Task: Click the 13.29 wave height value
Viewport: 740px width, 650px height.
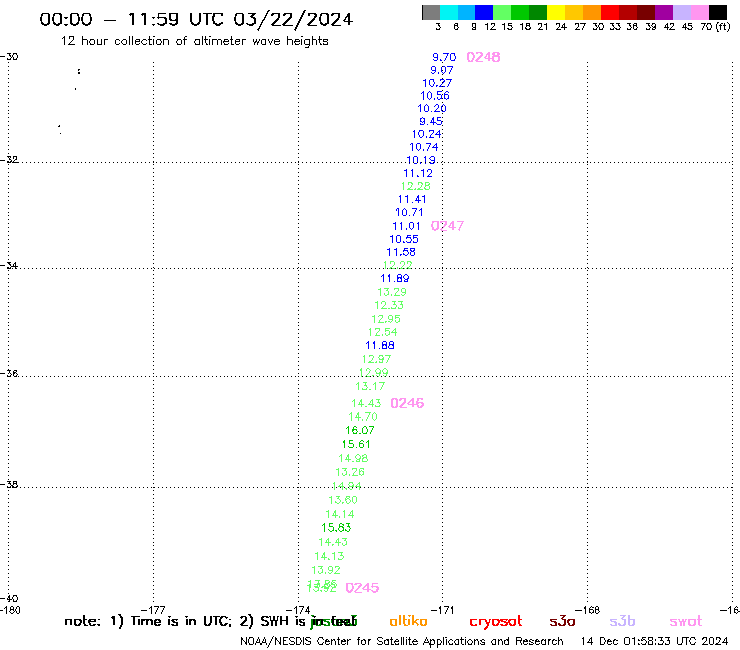Action: tap(392, 292)
